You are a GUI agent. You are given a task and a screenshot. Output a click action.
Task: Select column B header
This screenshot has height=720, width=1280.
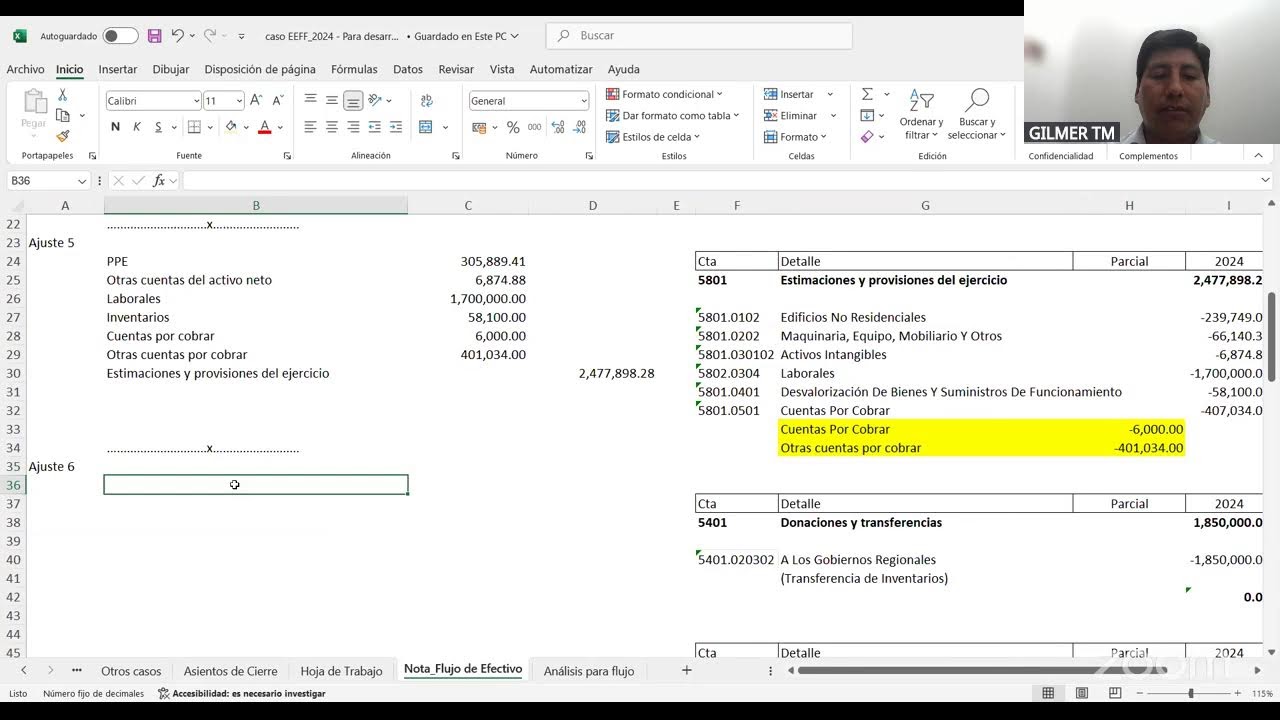256,205
